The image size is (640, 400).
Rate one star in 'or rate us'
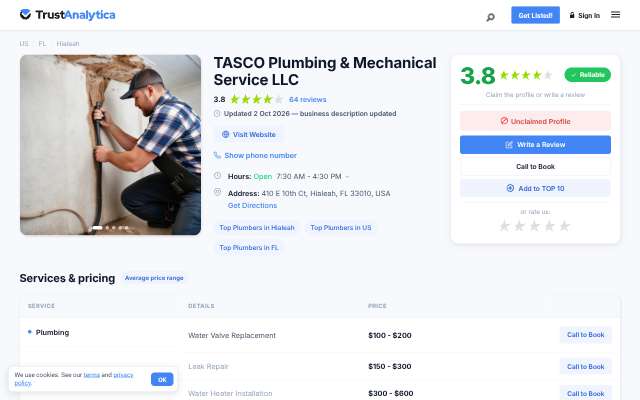pos(504,226)
